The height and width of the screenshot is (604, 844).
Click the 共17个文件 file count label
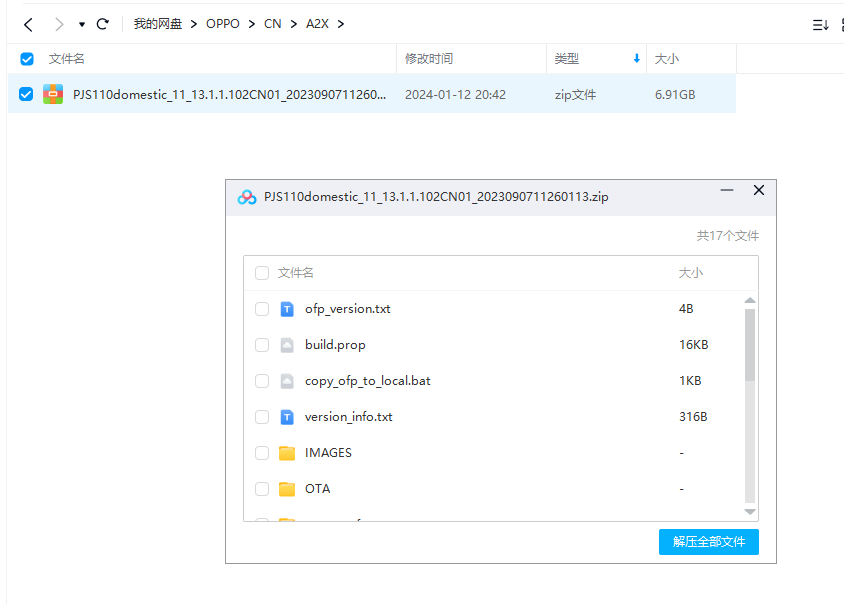point(728,236)
